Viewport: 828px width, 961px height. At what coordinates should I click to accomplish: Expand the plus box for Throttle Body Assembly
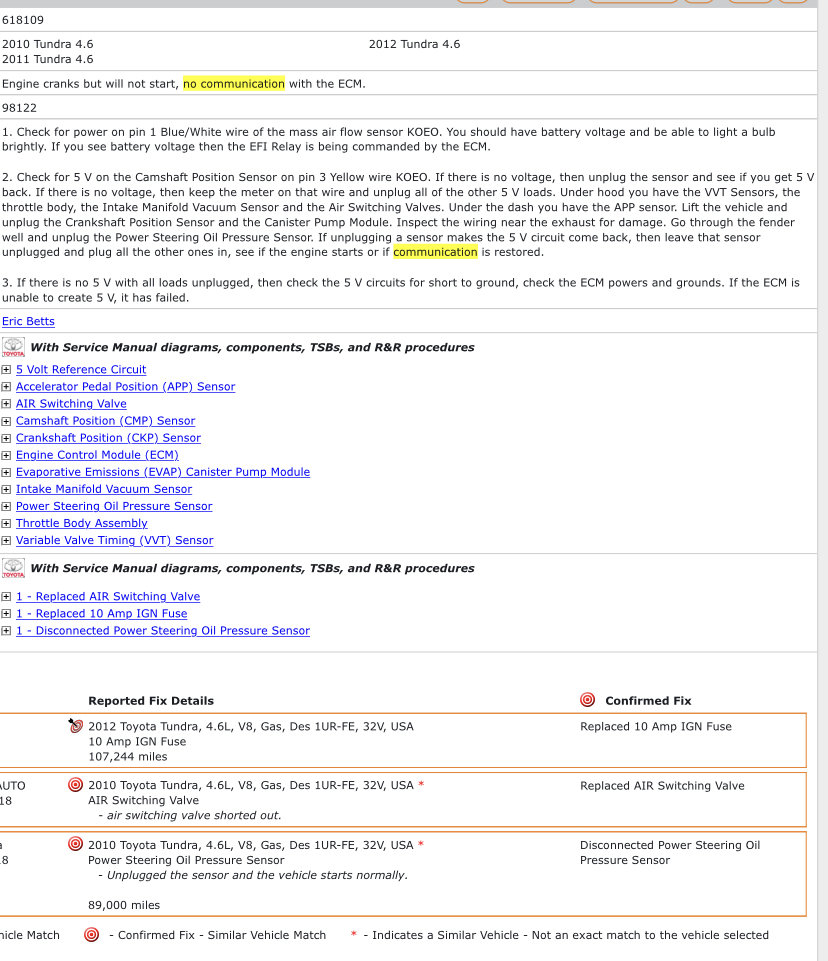click(6, 523)
